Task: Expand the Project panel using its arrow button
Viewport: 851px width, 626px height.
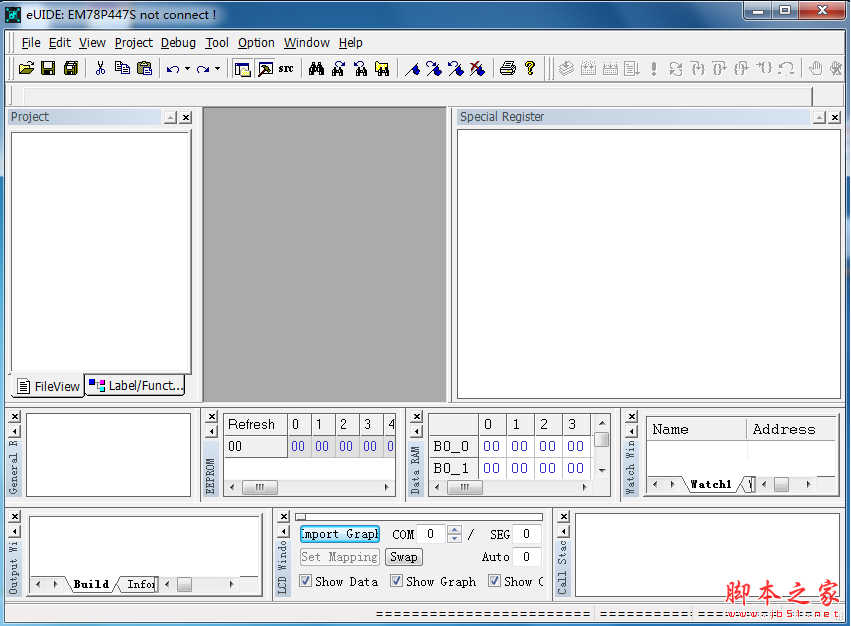Action: tap(170, 117)
